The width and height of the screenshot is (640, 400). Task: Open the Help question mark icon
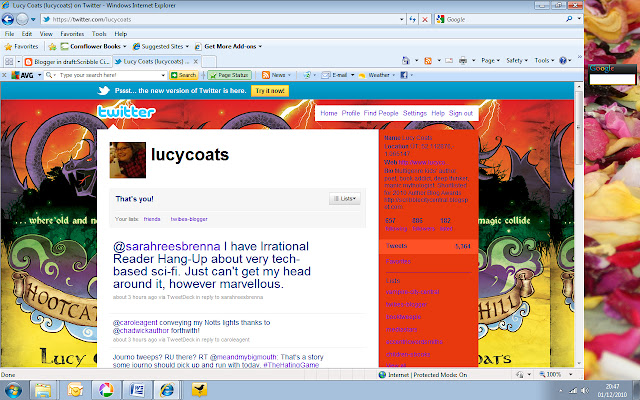tap(563, 60)
